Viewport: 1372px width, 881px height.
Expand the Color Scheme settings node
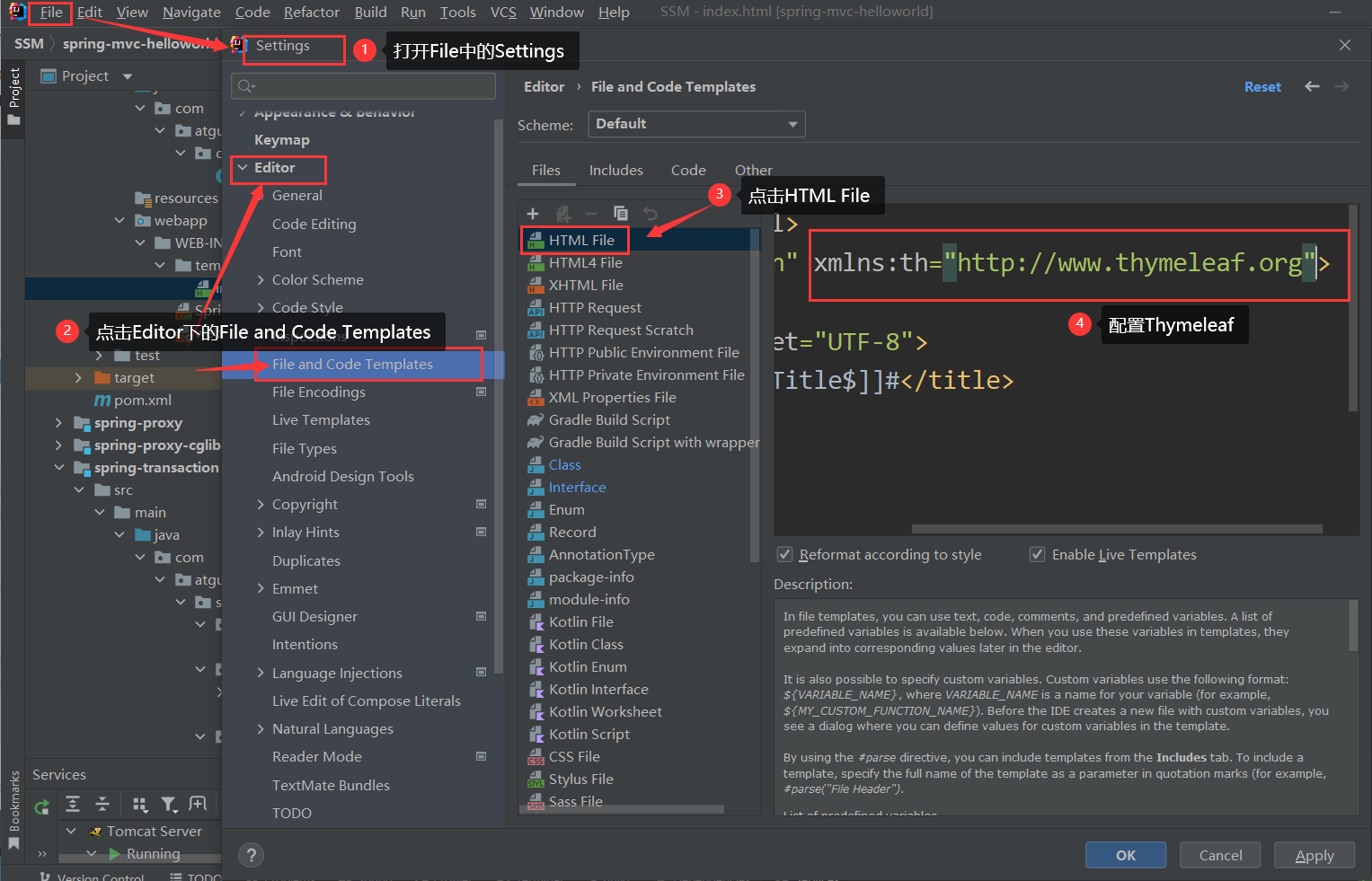(x=261, y=280)
